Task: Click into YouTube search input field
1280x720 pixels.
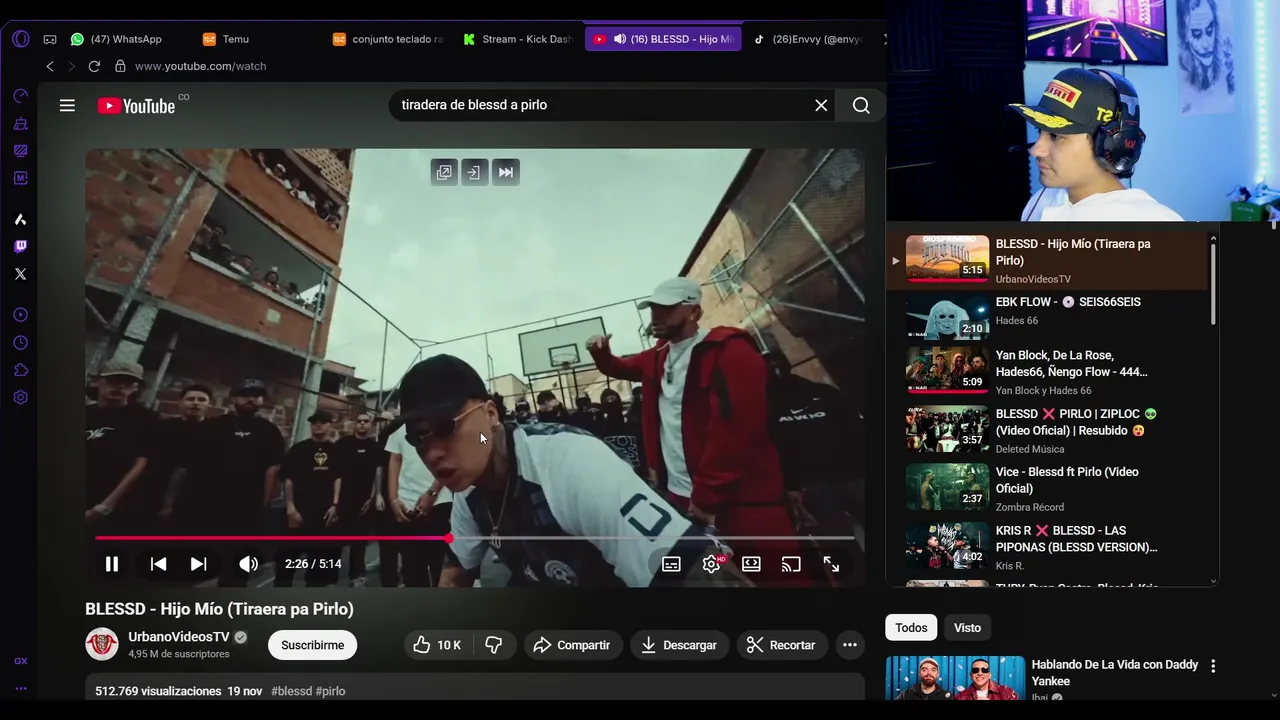Action: (x=600, y=105)
